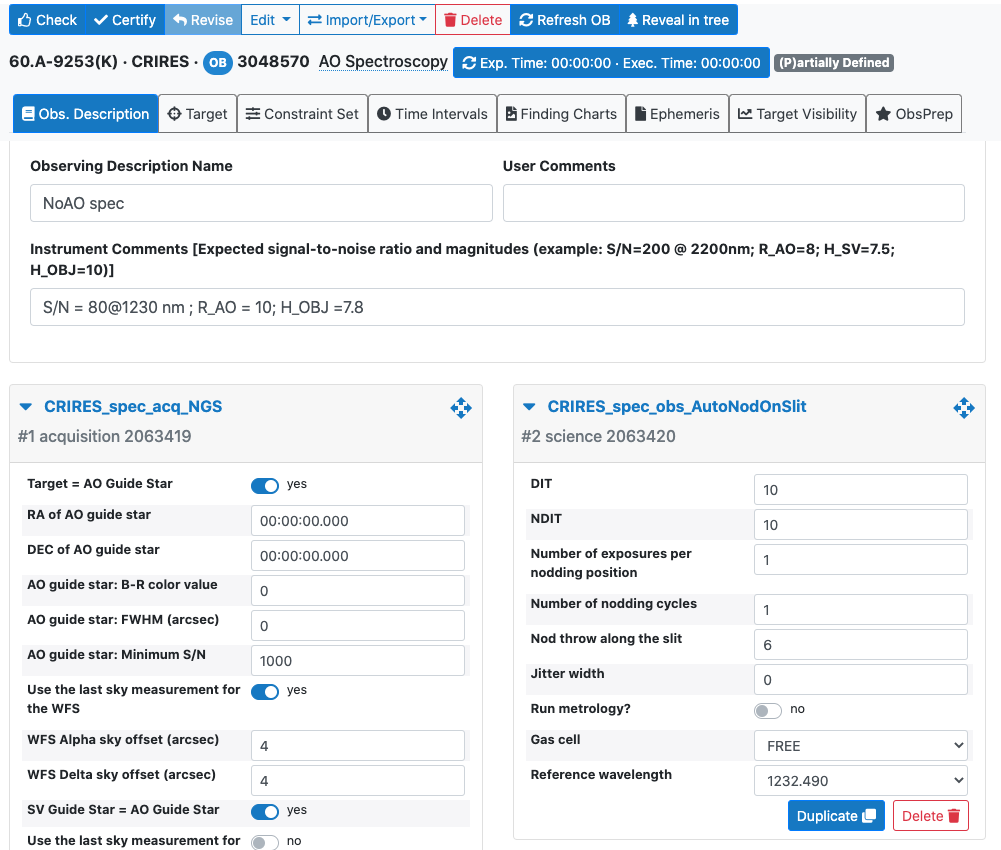Screen dimensions: 1001x850
Task: Toggle Target = AO Guide Star switch
Action: pos(265,485)
